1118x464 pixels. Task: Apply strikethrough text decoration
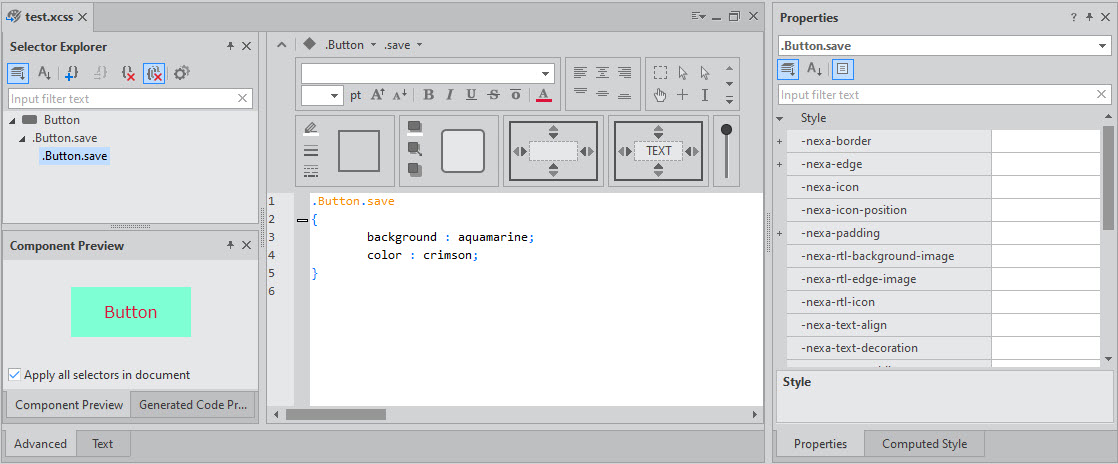(493, 95)
